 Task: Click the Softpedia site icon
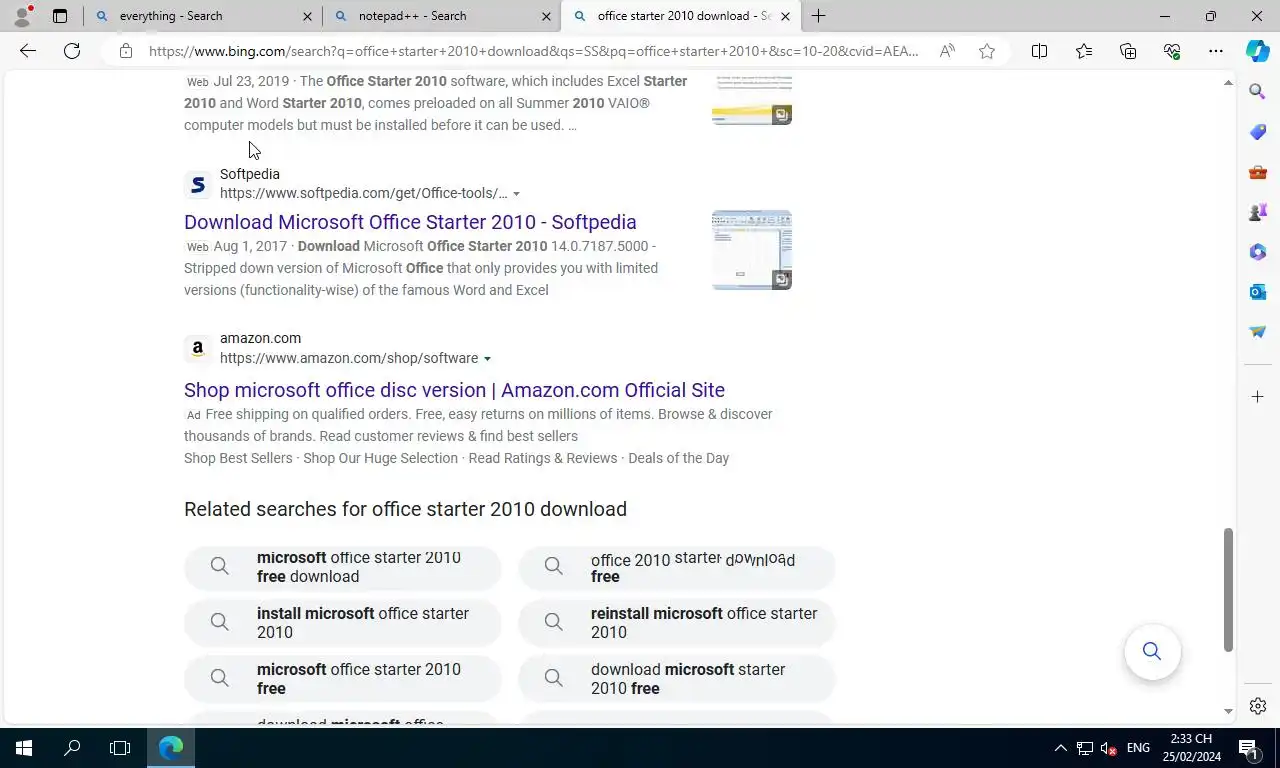[x=198, y=184]
